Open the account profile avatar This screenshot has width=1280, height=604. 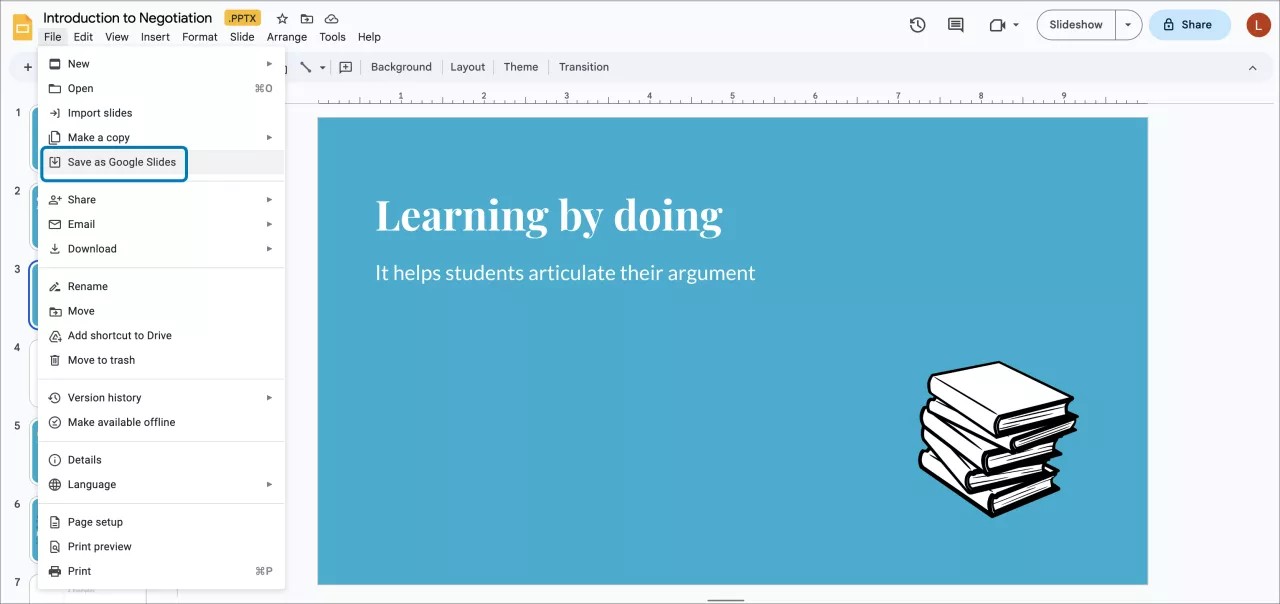[x=1257, y=25]
